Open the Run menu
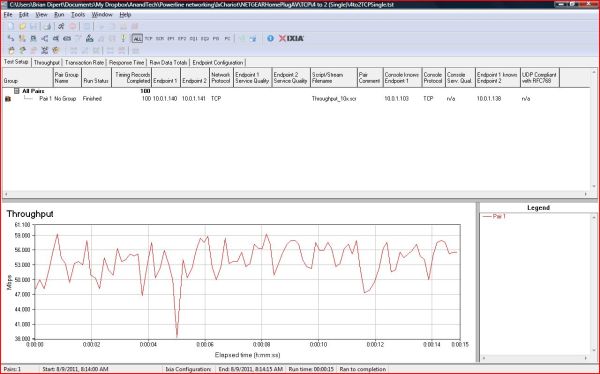The image size is (600, 374). (59, 15)
